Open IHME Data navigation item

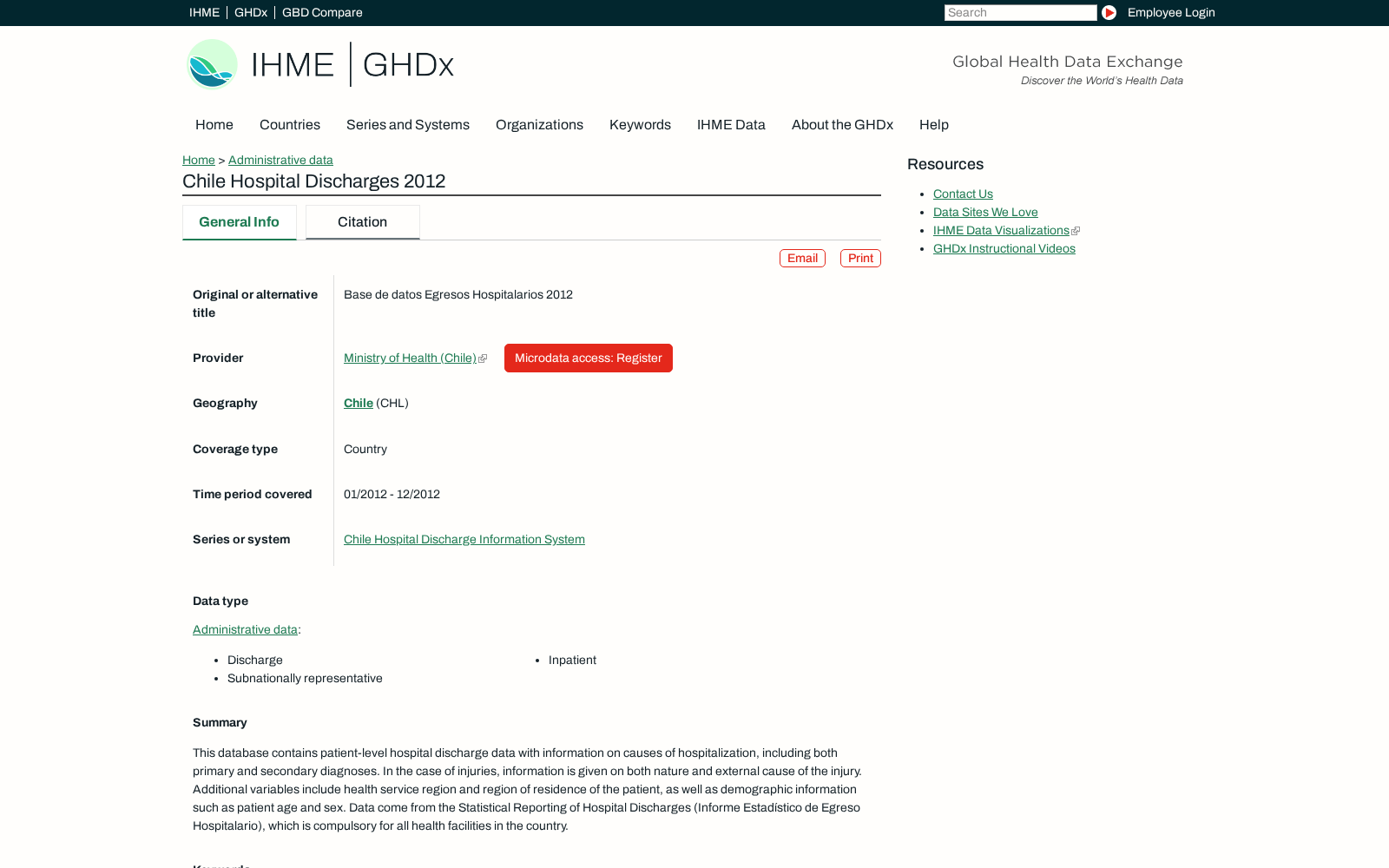tap(731, 125)
